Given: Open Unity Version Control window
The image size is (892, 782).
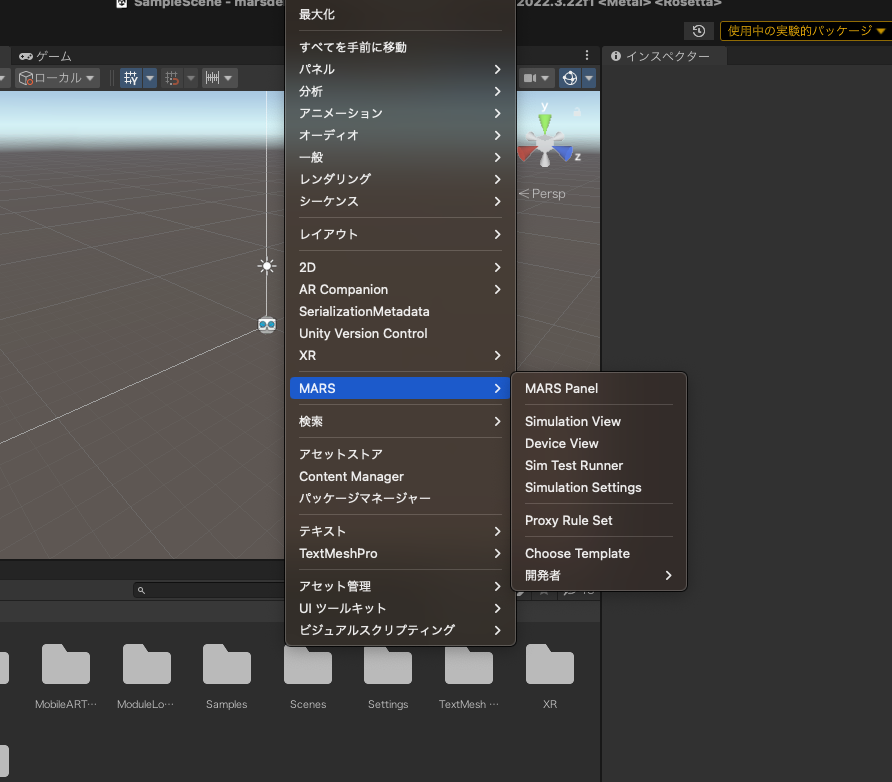Looking at the screenshot, I should pos(400,333).
